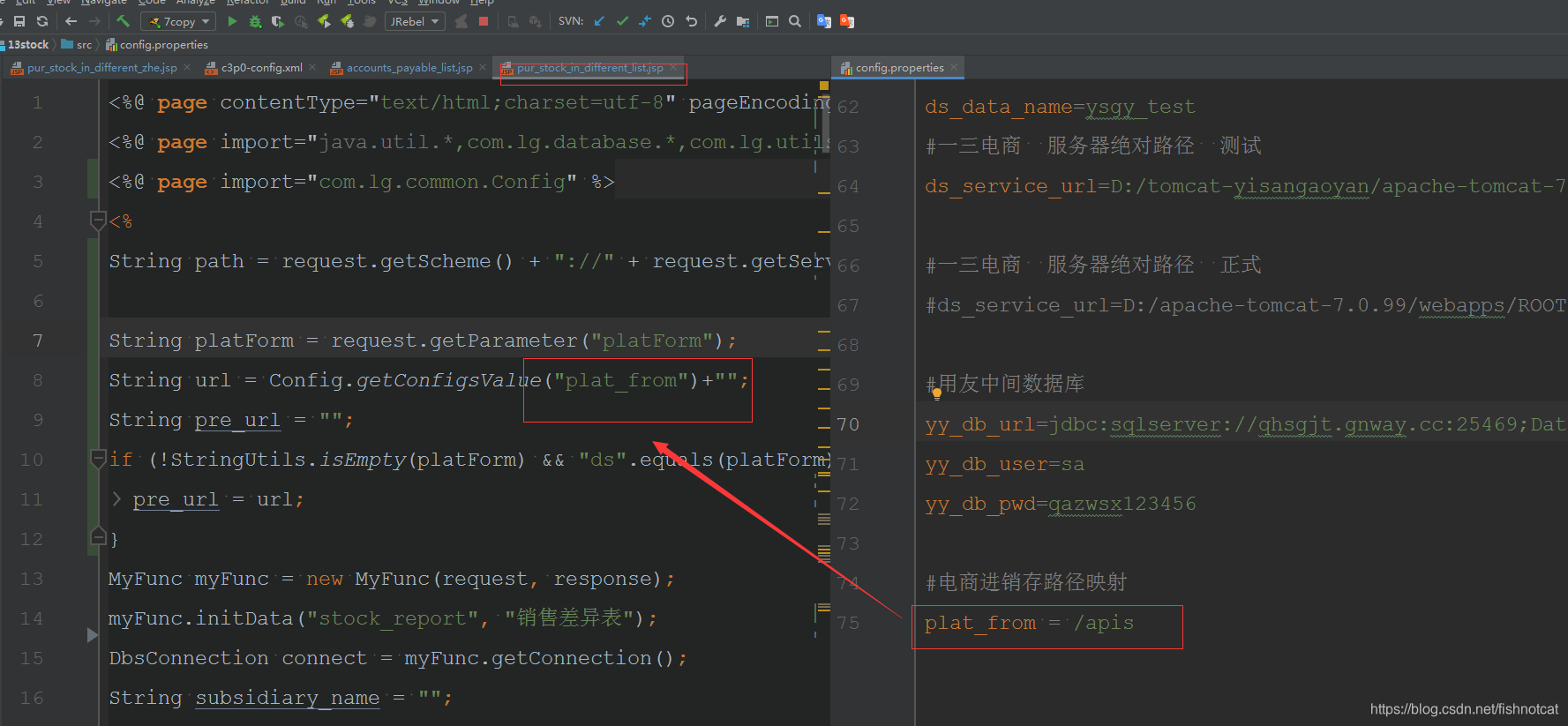This screenshot has width=1568, height=726.
Task: Click the plat_from key on line 75
Action: [980, 623]
